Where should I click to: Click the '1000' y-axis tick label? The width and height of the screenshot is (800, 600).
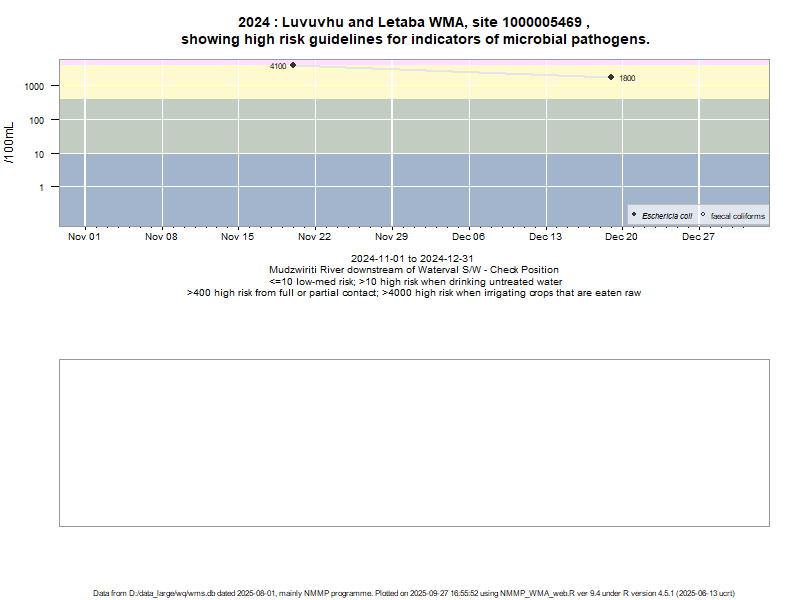point(34,86)
